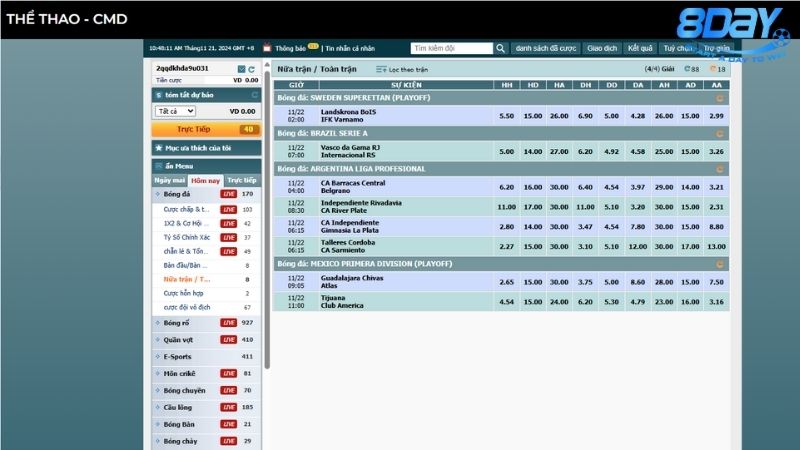Open the Trợ giúp menu
Image resolution: width=800 pixels, height=450 pixels.
pos(716,48)
